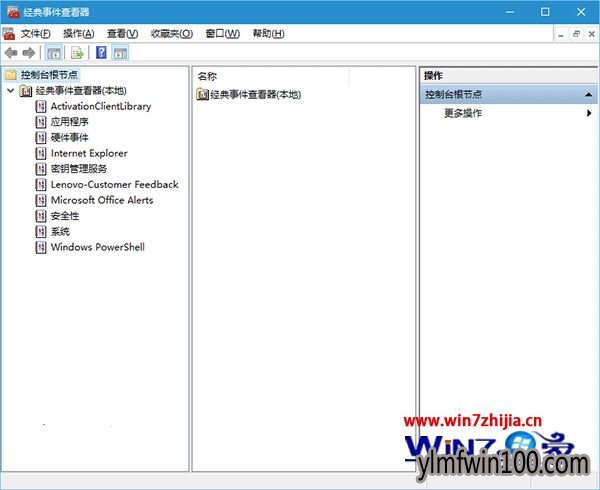Expand the 更多操作 submenu arrow
Image resolution: width=600 pixels, height=490 pixels.
point(589,113)
